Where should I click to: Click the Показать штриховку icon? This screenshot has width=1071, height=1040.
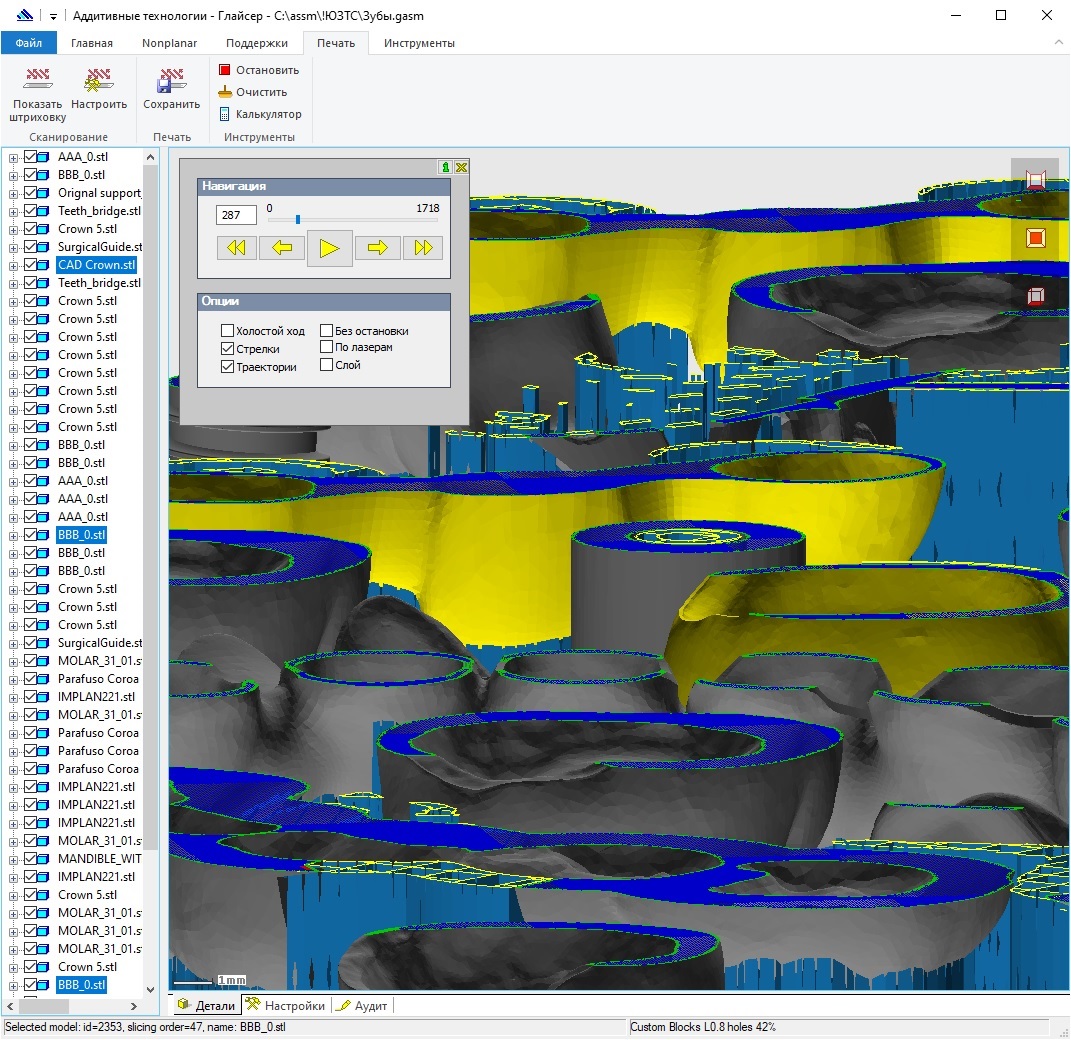pos(37,80)
